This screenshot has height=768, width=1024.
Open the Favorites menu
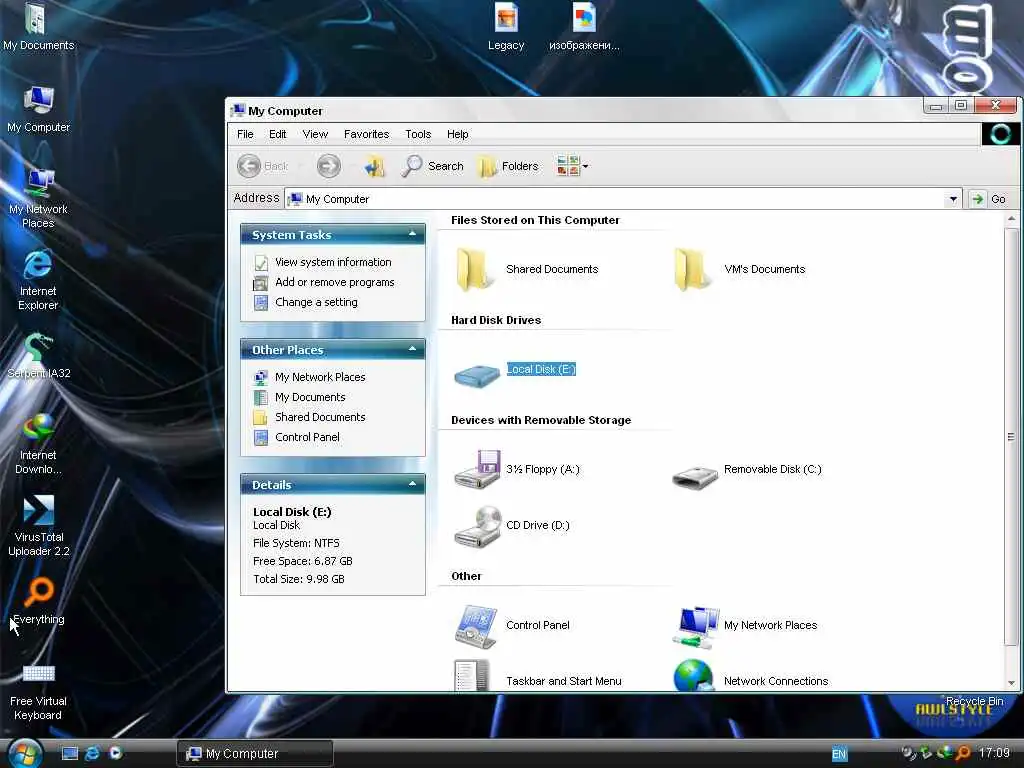[x=366, y=134]
